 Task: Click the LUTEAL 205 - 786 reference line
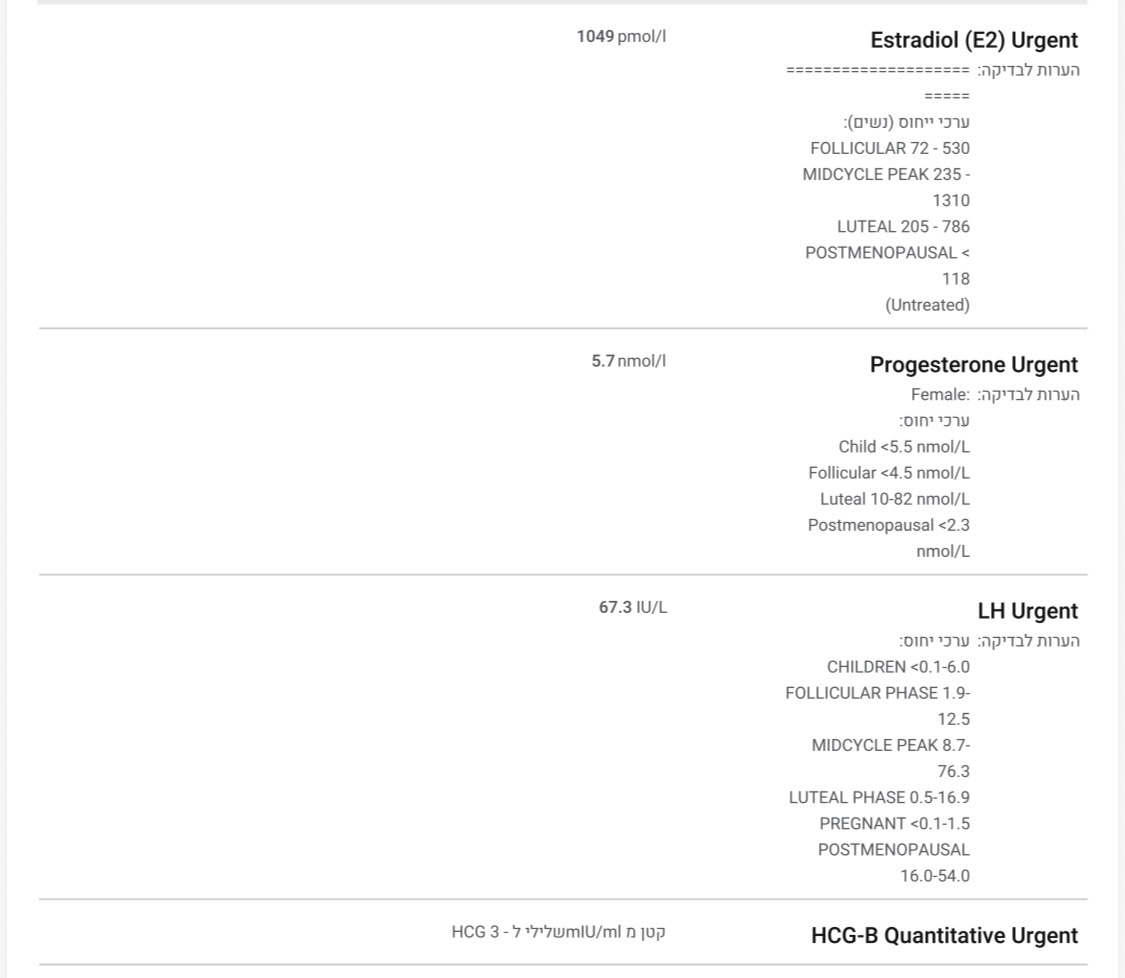(903, 226)
